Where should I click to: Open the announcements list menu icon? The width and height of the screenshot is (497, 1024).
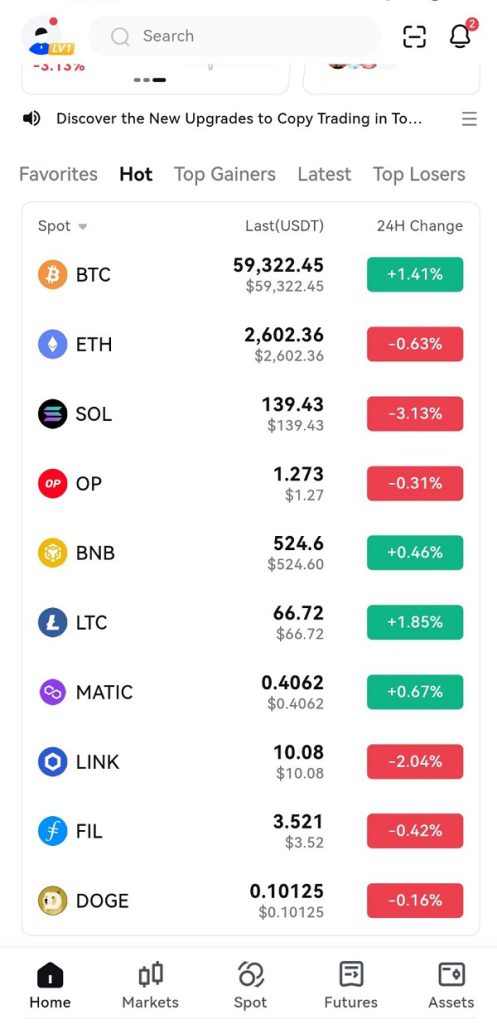tap(469, 119)
